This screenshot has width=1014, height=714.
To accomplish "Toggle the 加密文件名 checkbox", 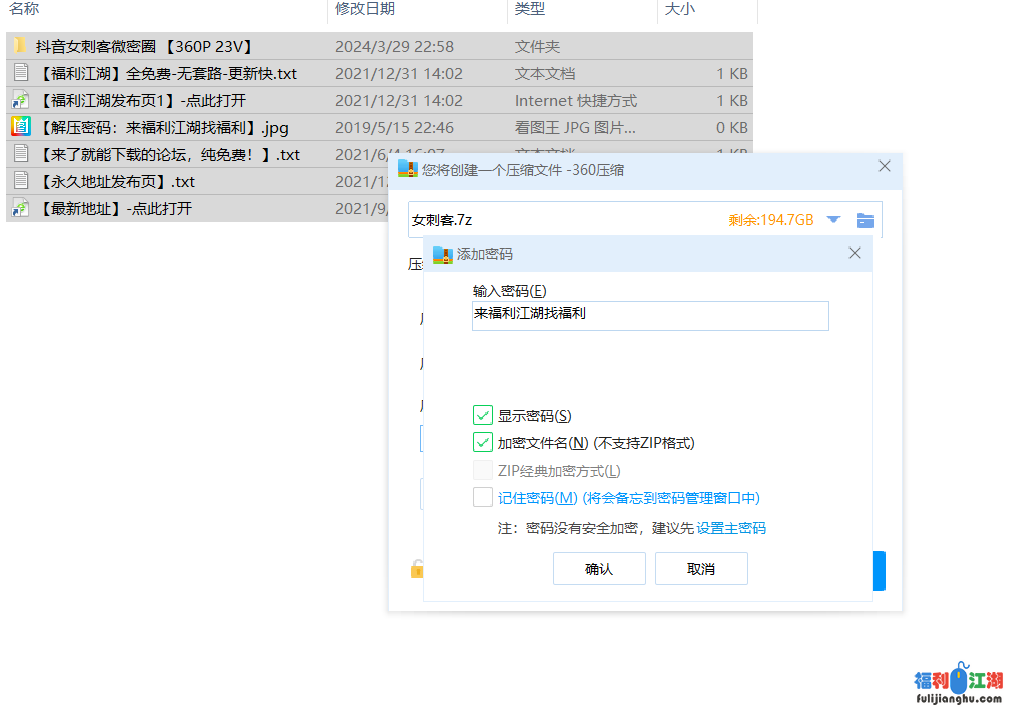I will click(x=483, y=443).
